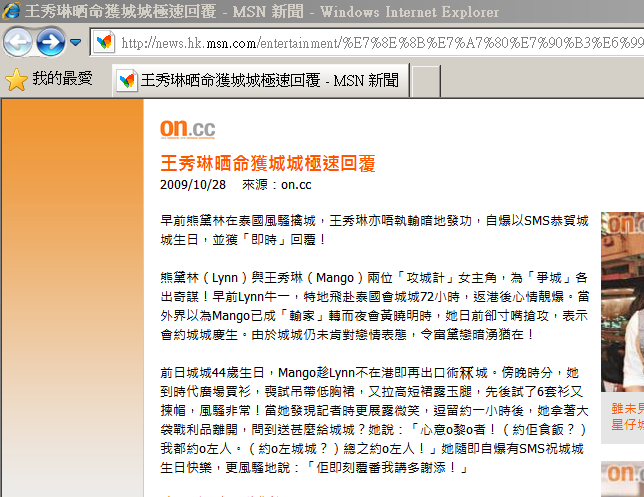
Task: Click the butterfly favicon on the active tab
Action: (127, 80)
